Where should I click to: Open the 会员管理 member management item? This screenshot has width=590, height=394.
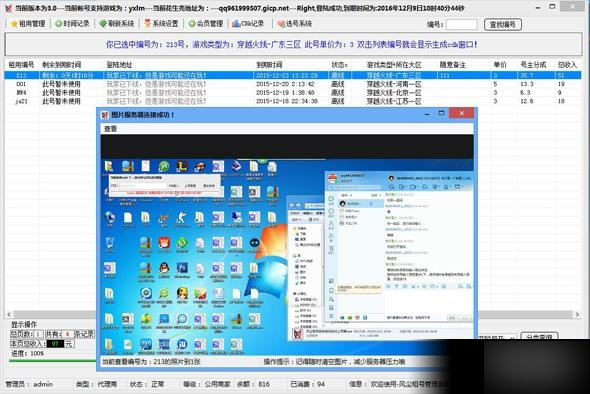pos(206,24)
